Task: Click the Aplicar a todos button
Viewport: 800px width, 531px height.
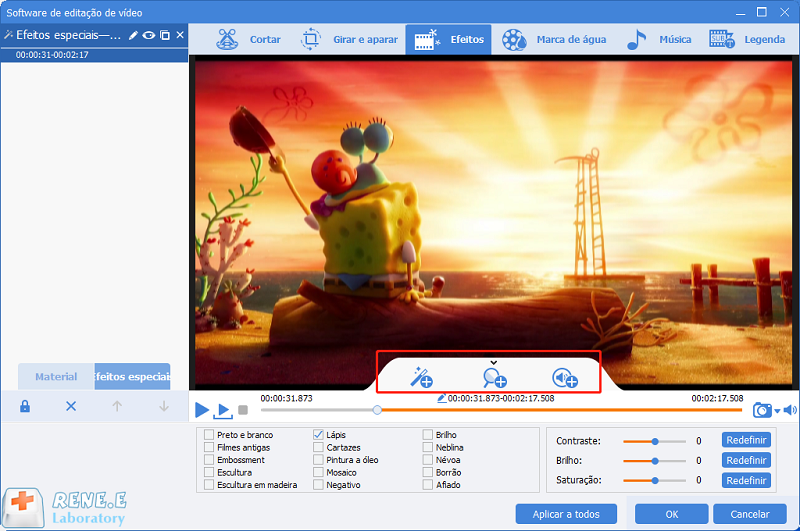Action: 566,514
